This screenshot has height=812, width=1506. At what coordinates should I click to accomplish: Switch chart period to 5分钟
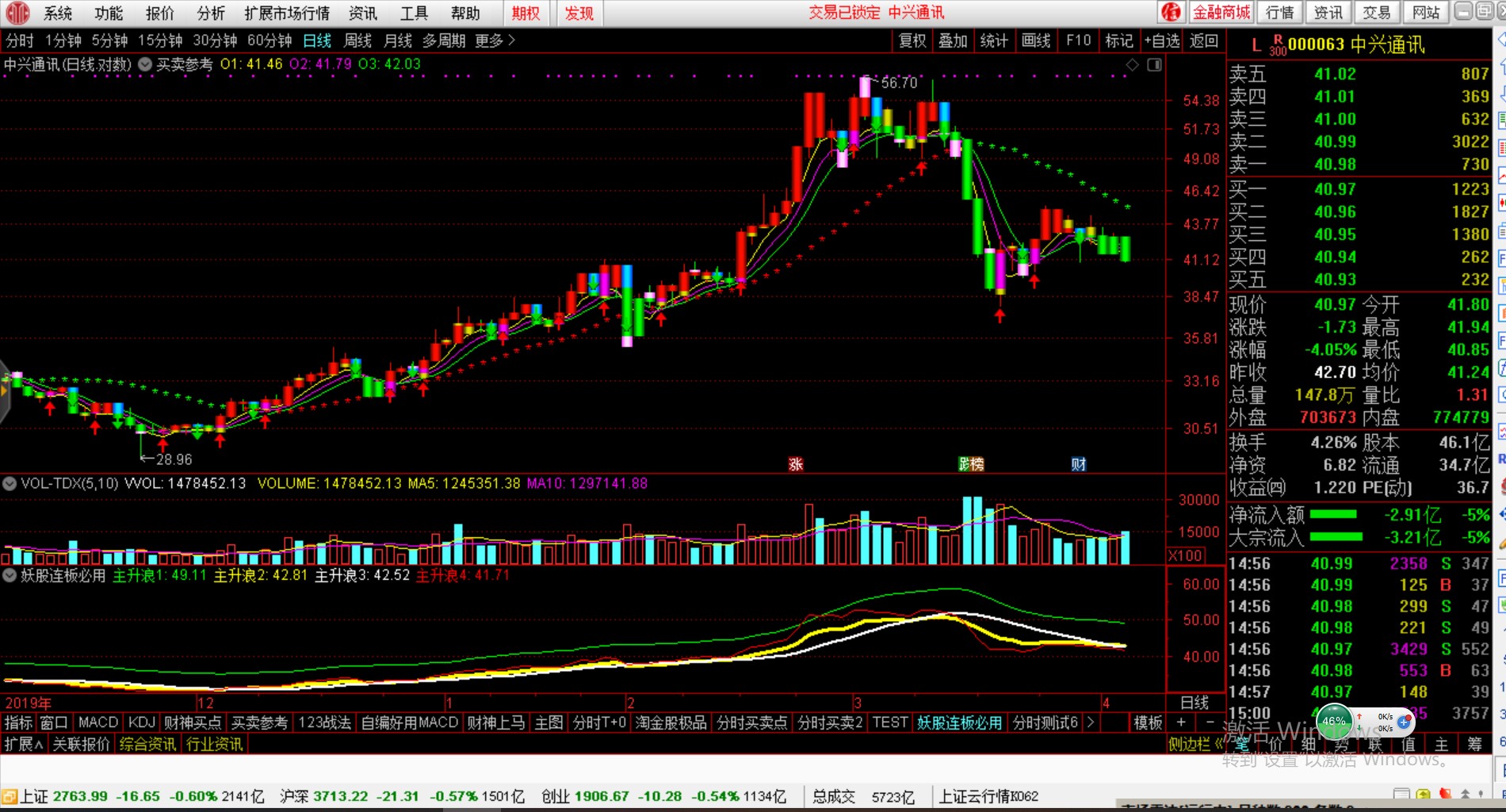tap(109, 40)
